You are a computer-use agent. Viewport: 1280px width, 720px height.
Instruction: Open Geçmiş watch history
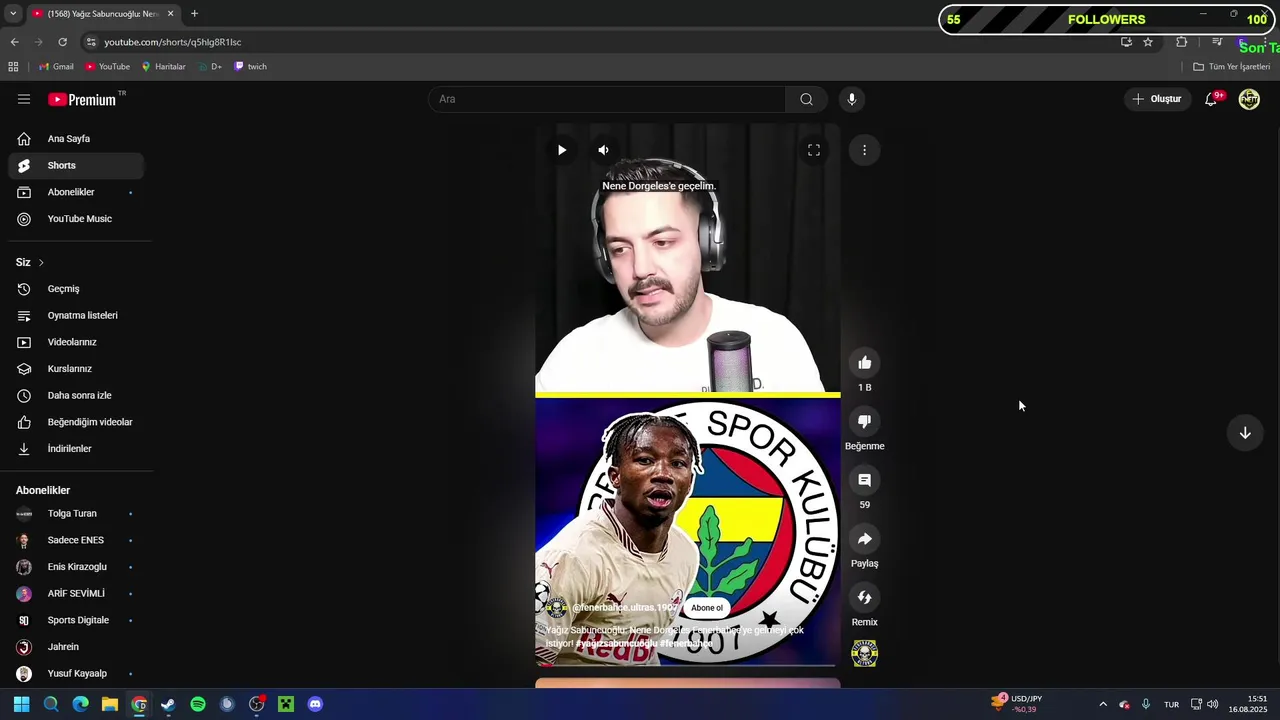76,289
